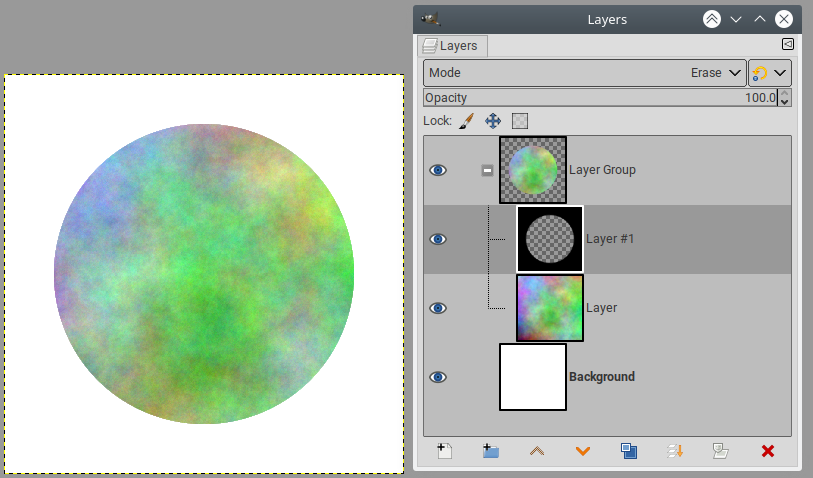Open the Layers tab
Viewport: 813px width, 478px height.
453,45
